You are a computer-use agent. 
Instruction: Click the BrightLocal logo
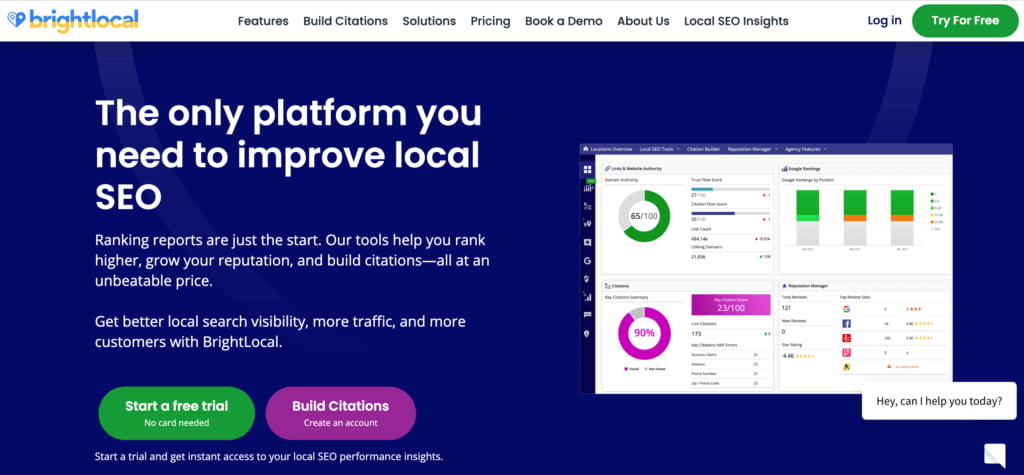pos(72,20)
